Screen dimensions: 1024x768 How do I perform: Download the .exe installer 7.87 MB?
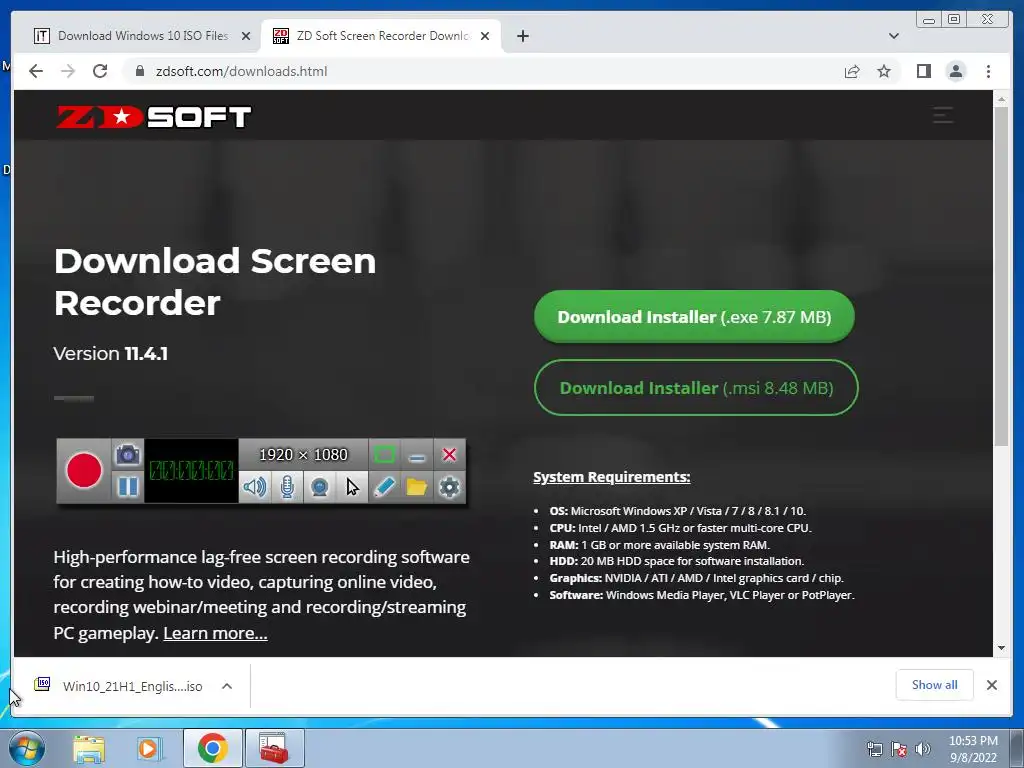point(694,317)
